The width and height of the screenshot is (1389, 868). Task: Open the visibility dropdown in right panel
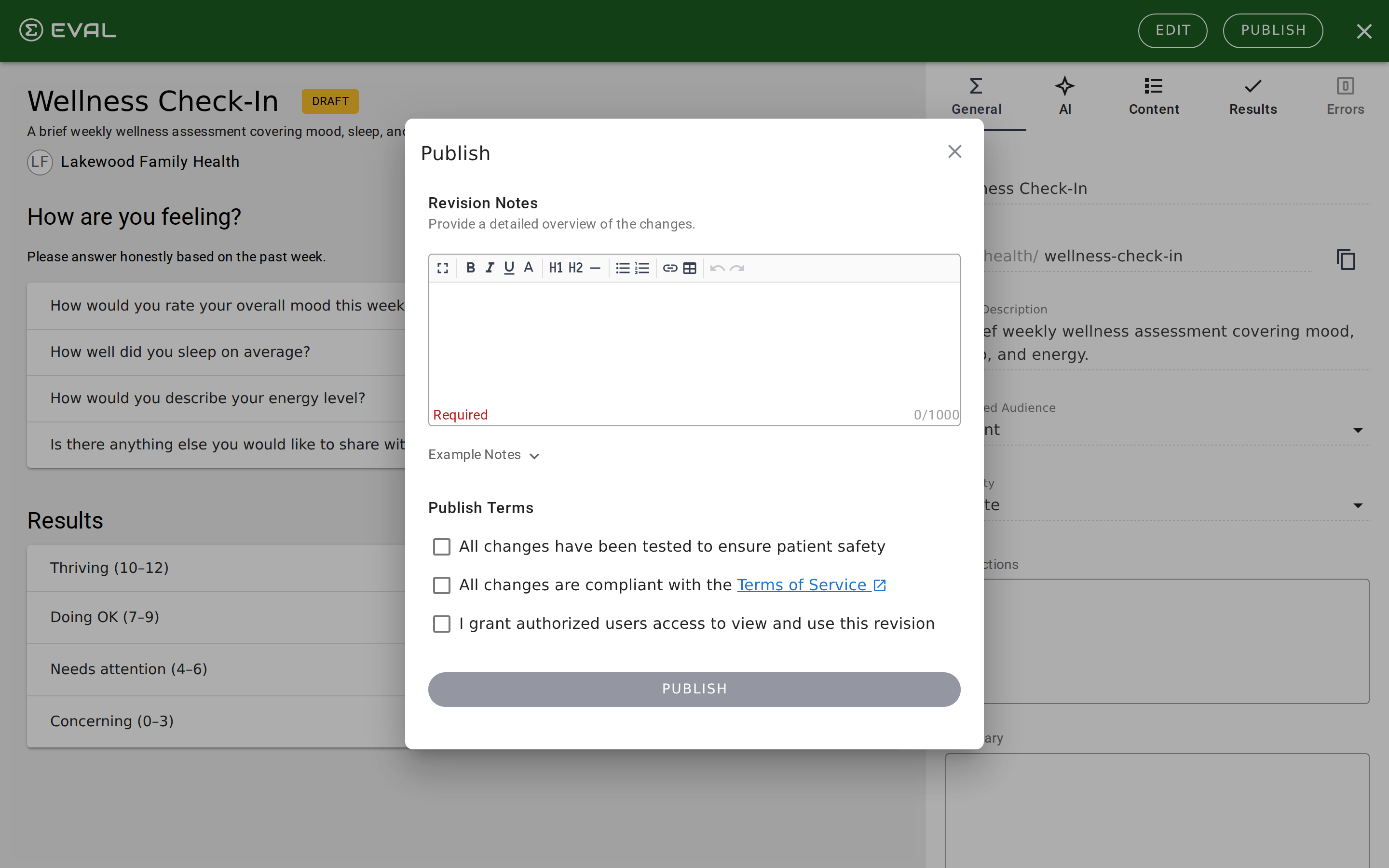(x=1358, y=504)
